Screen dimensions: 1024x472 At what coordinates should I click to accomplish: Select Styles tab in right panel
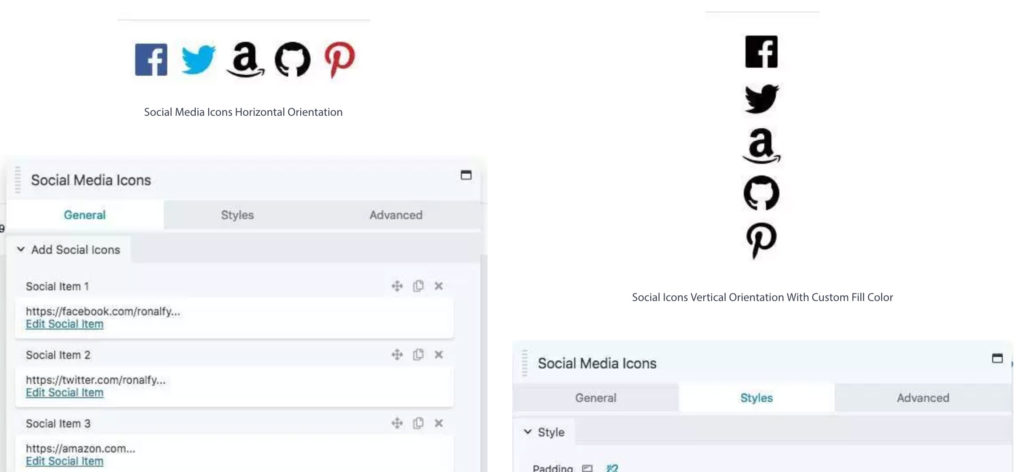(756, 398)
